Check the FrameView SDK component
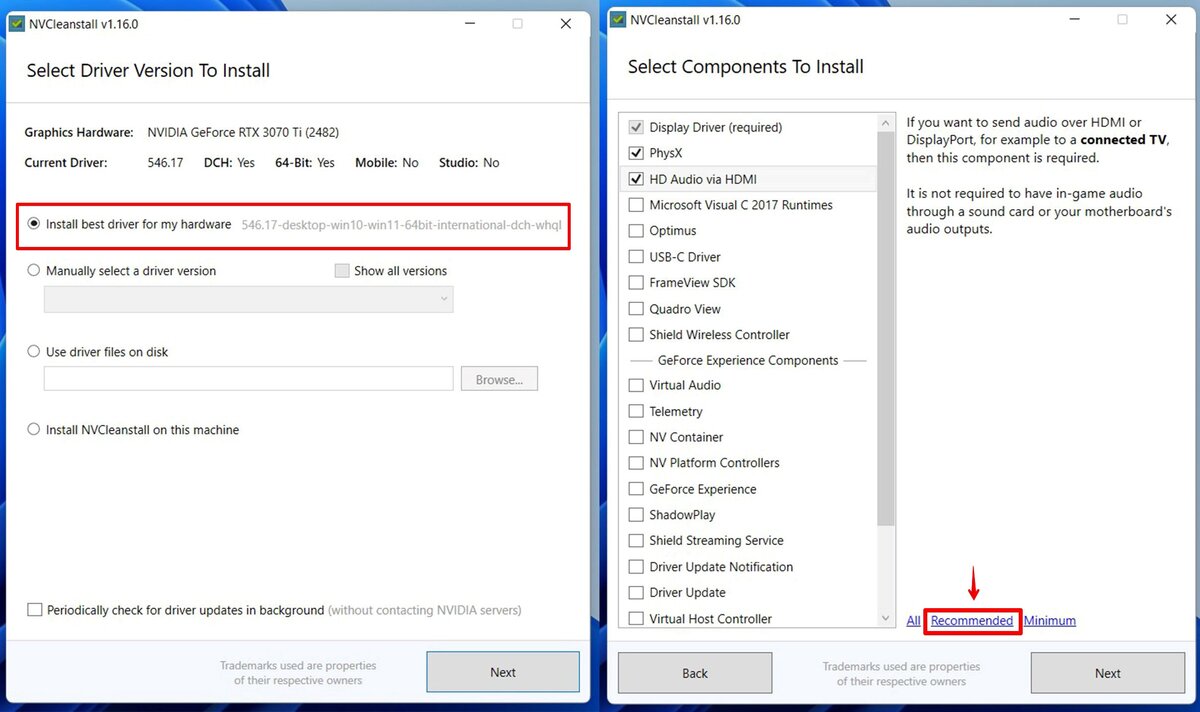The height and width of the screenshot is (712, 1200). 636,283
